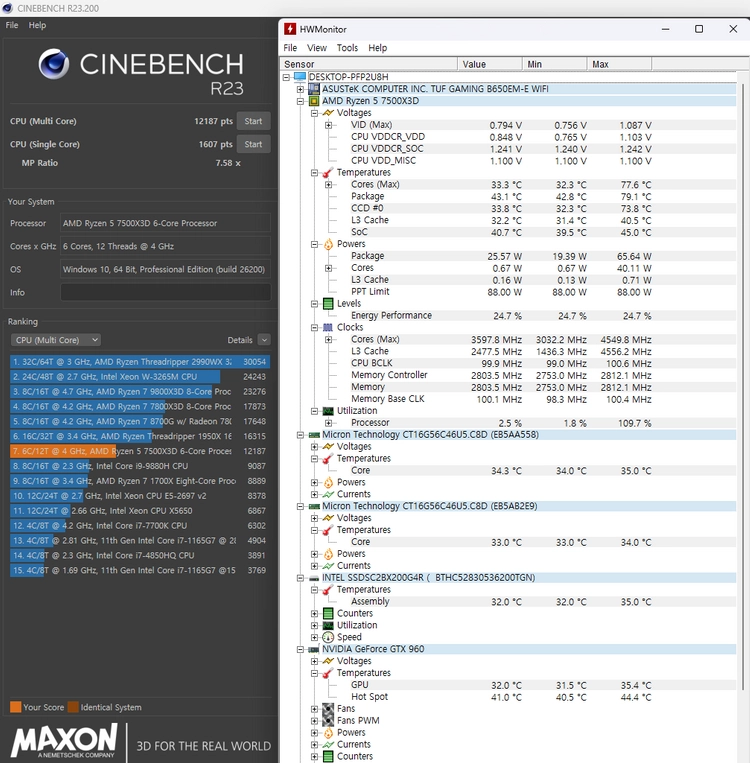The width and height of the screenshot is (750, 763).
Task: Click the Min column header
Action: click(554, 64)
